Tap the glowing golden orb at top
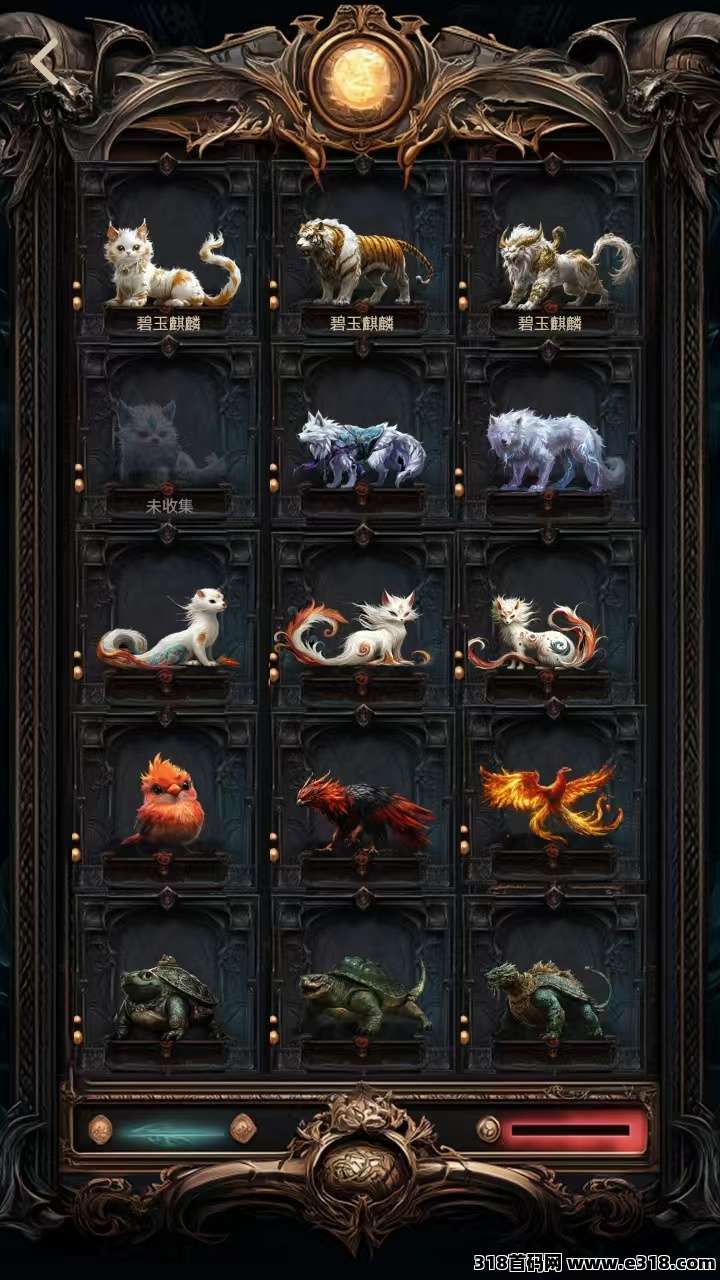 click(361, 72)
